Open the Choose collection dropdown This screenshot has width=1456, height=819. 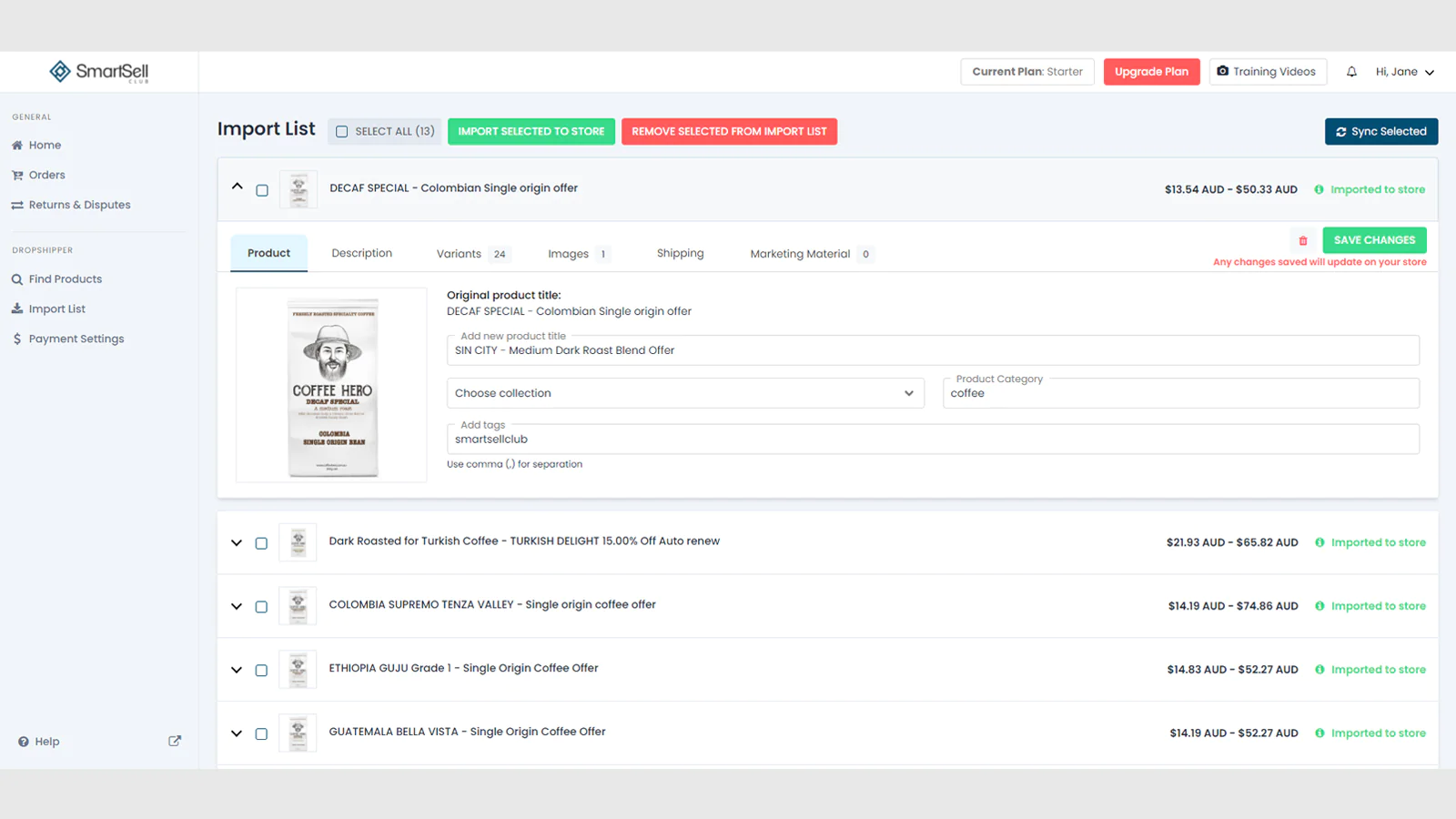685,393
